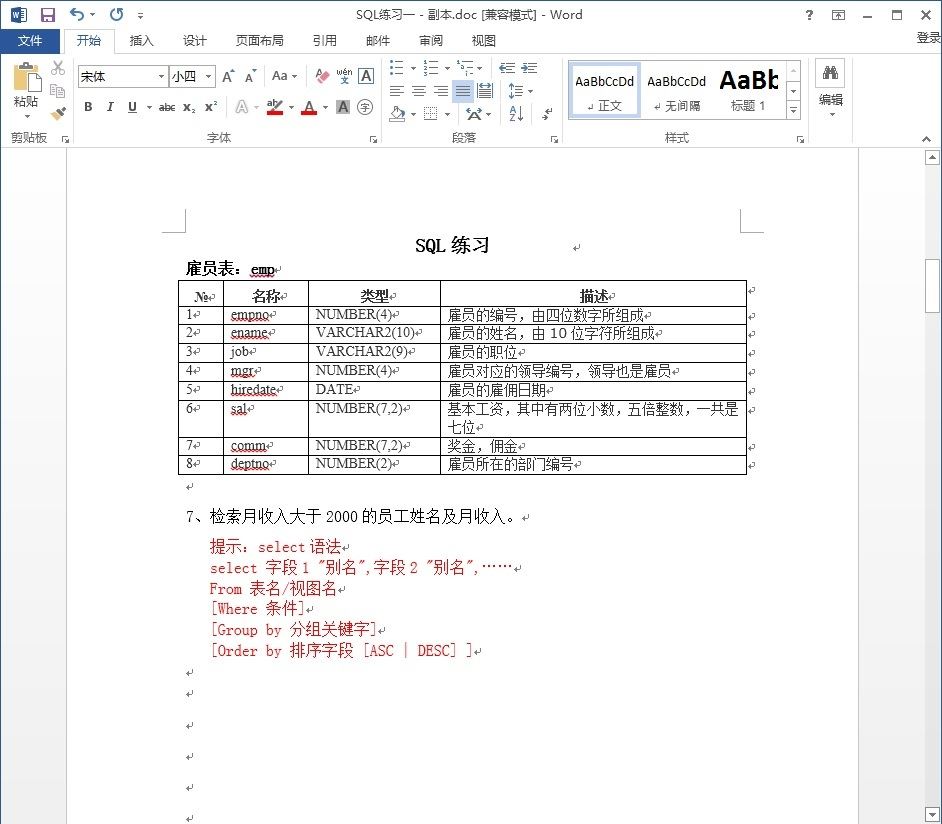
Task: Increase the paragraph indent
Action: pos(529,68)
